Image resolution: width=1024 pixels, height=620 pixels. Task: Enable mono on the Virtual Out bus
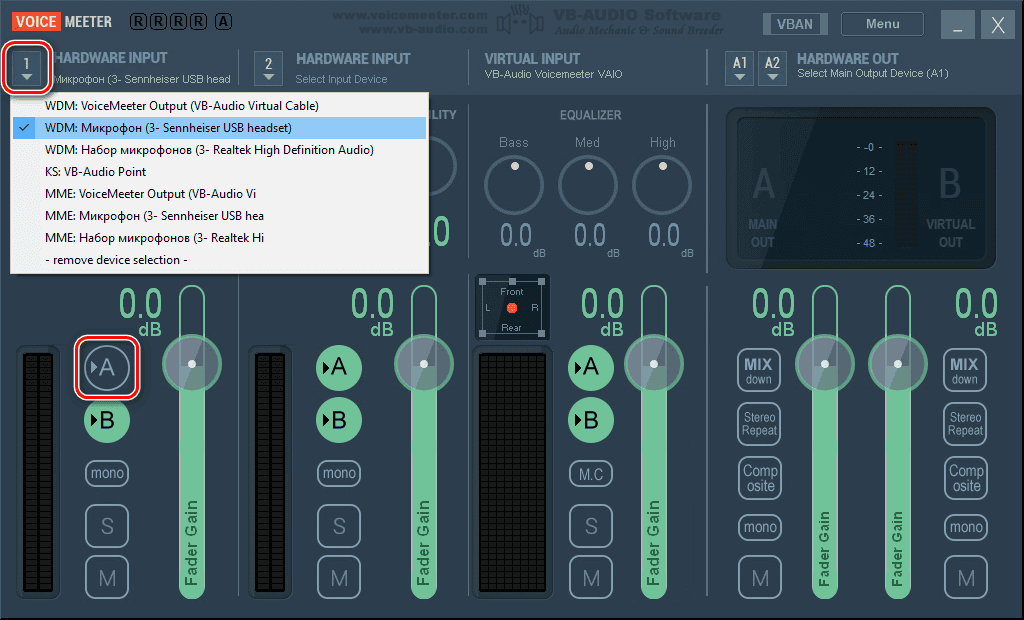tap(966, 527)
